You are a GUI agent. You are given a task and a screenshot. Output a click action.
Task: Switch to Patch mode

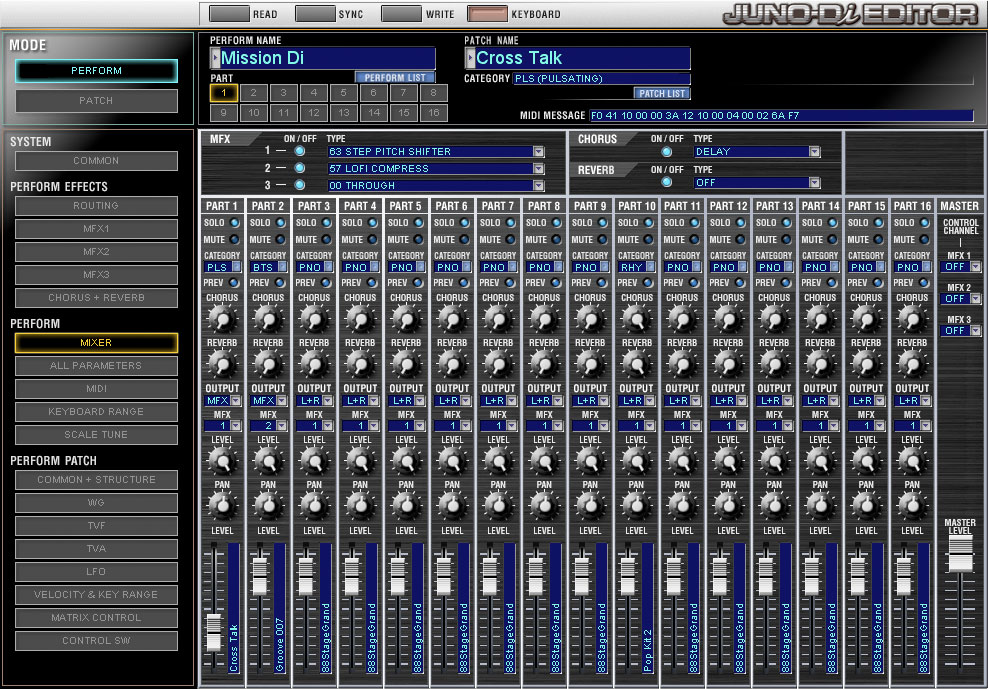coord(96,100)
